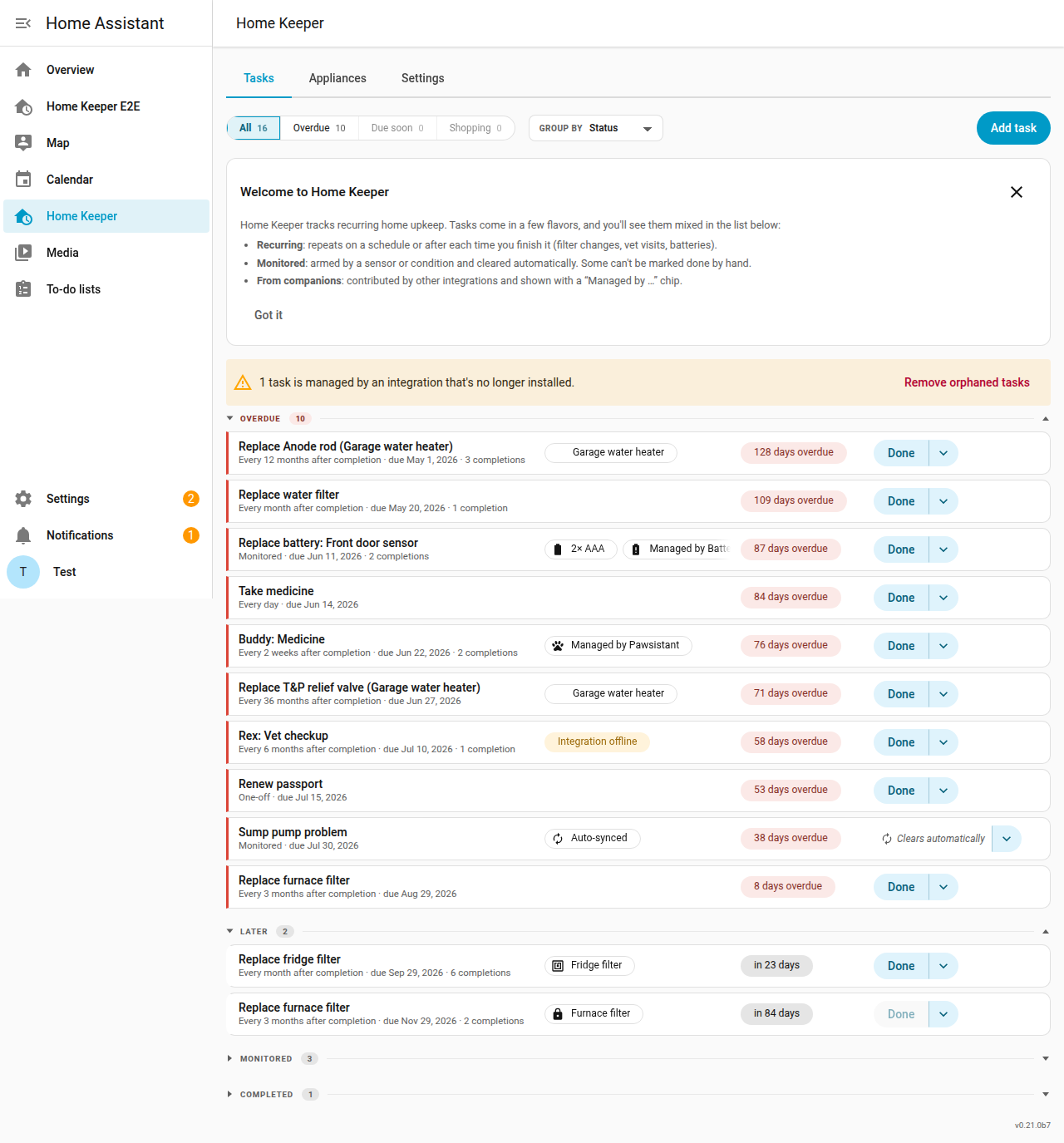The height and width of the screenshot is (1143, 1064).
Task: Open more options for Buddy: Medicine
Action: pyautogui.click(x=943, y=646)
